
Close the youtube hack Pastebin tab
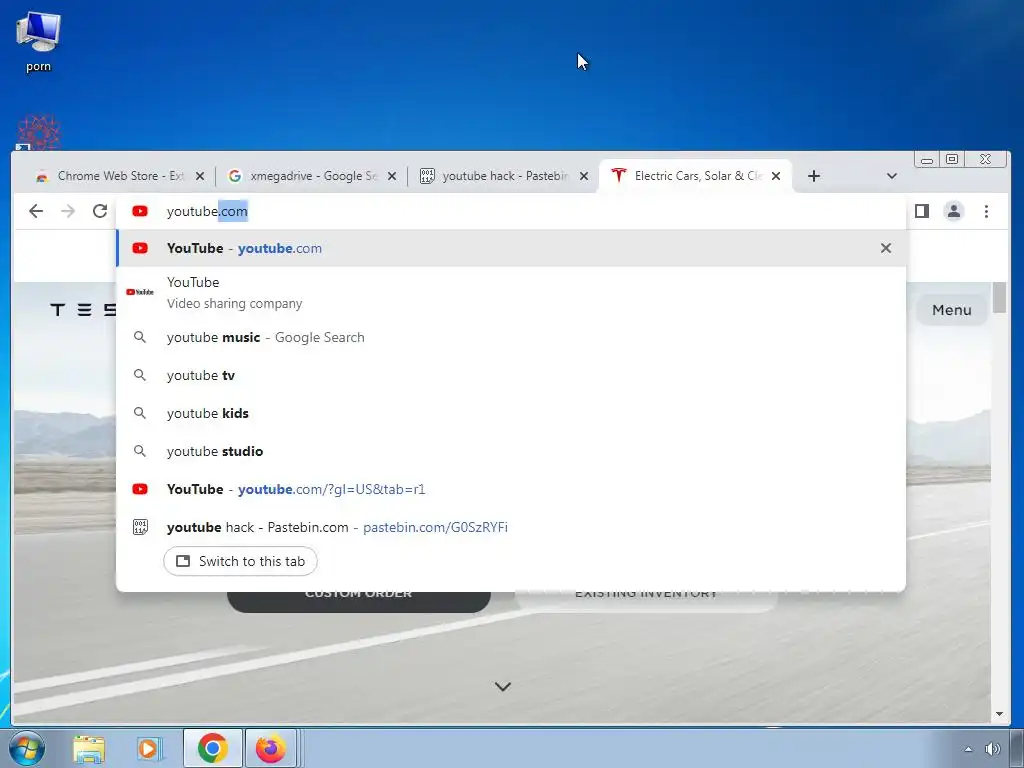(584, 176)
